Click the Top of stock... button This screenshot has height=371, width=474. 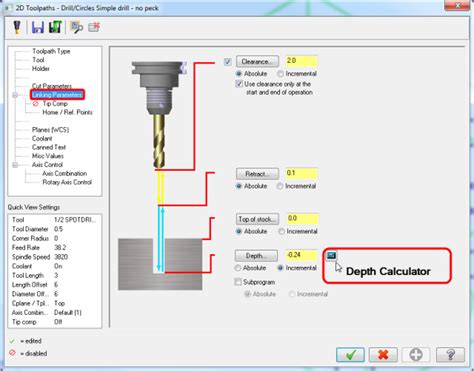click(257, 219)
